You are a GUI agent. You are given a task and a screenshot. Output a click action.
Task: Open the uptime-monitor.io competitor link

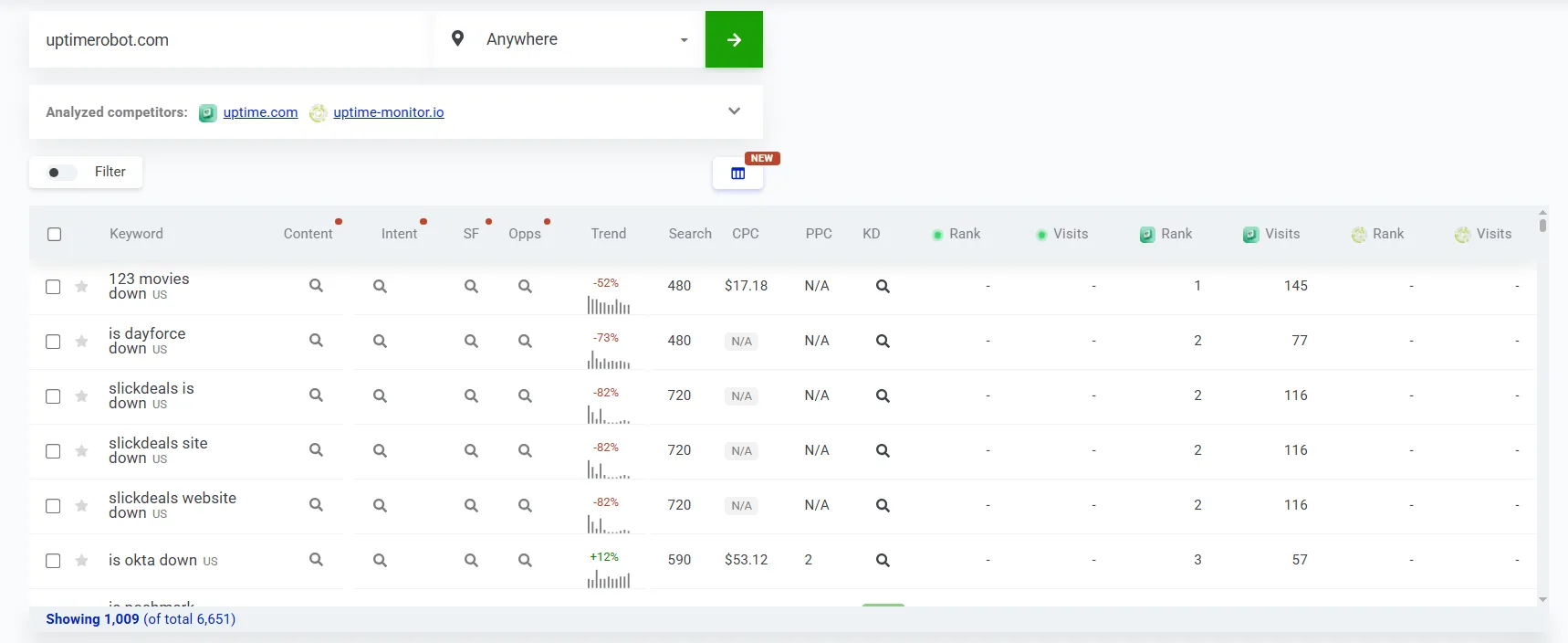pyautogui.click(x=388, y=112)
